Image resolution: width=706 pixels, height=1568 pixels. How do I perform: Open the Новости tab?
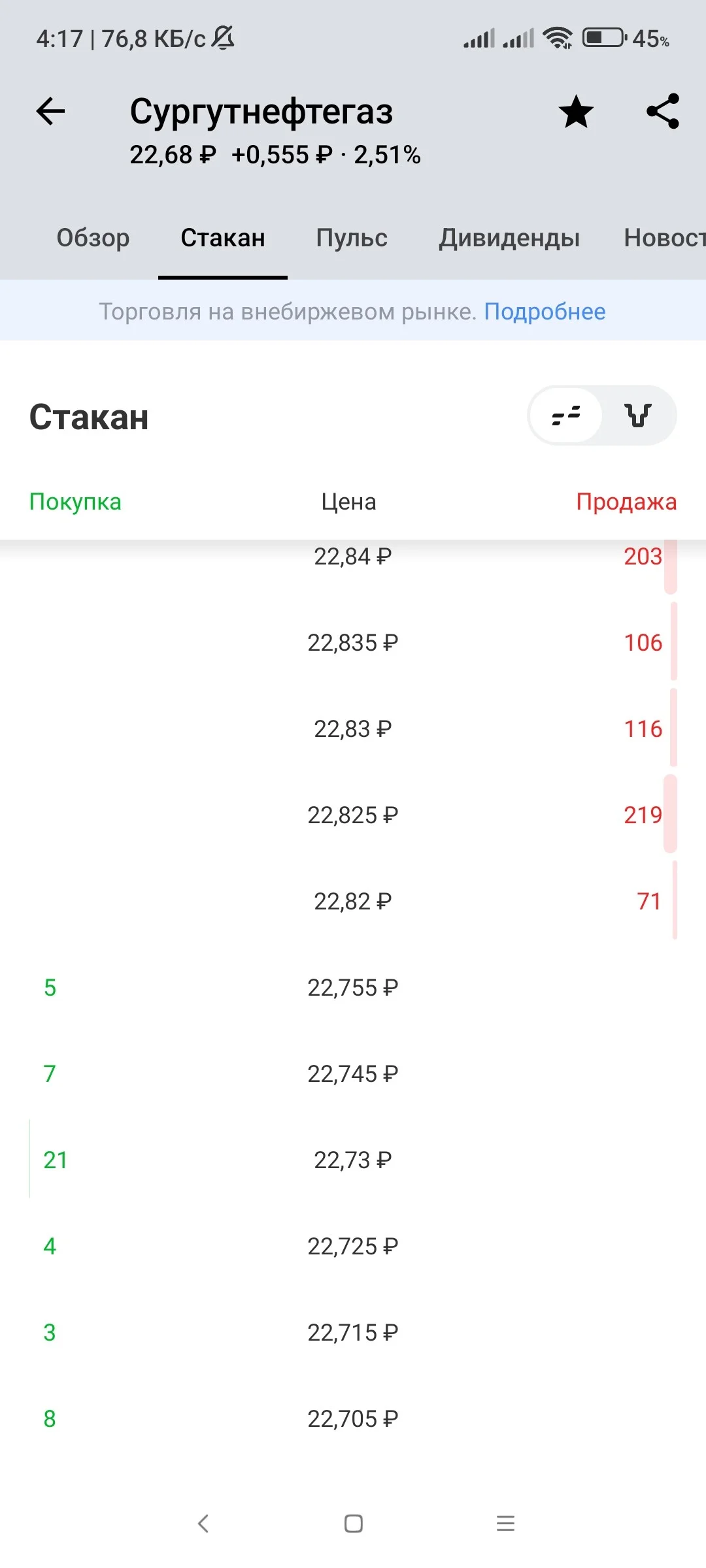[x=665, y=238]
